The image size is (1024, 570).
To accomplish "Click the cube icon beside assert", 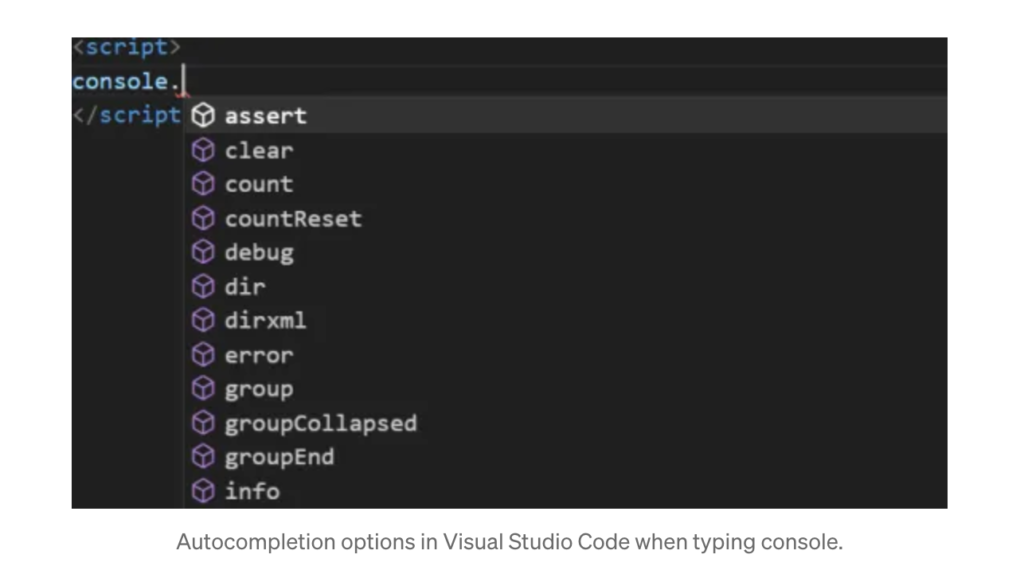I will pos(203,116).
